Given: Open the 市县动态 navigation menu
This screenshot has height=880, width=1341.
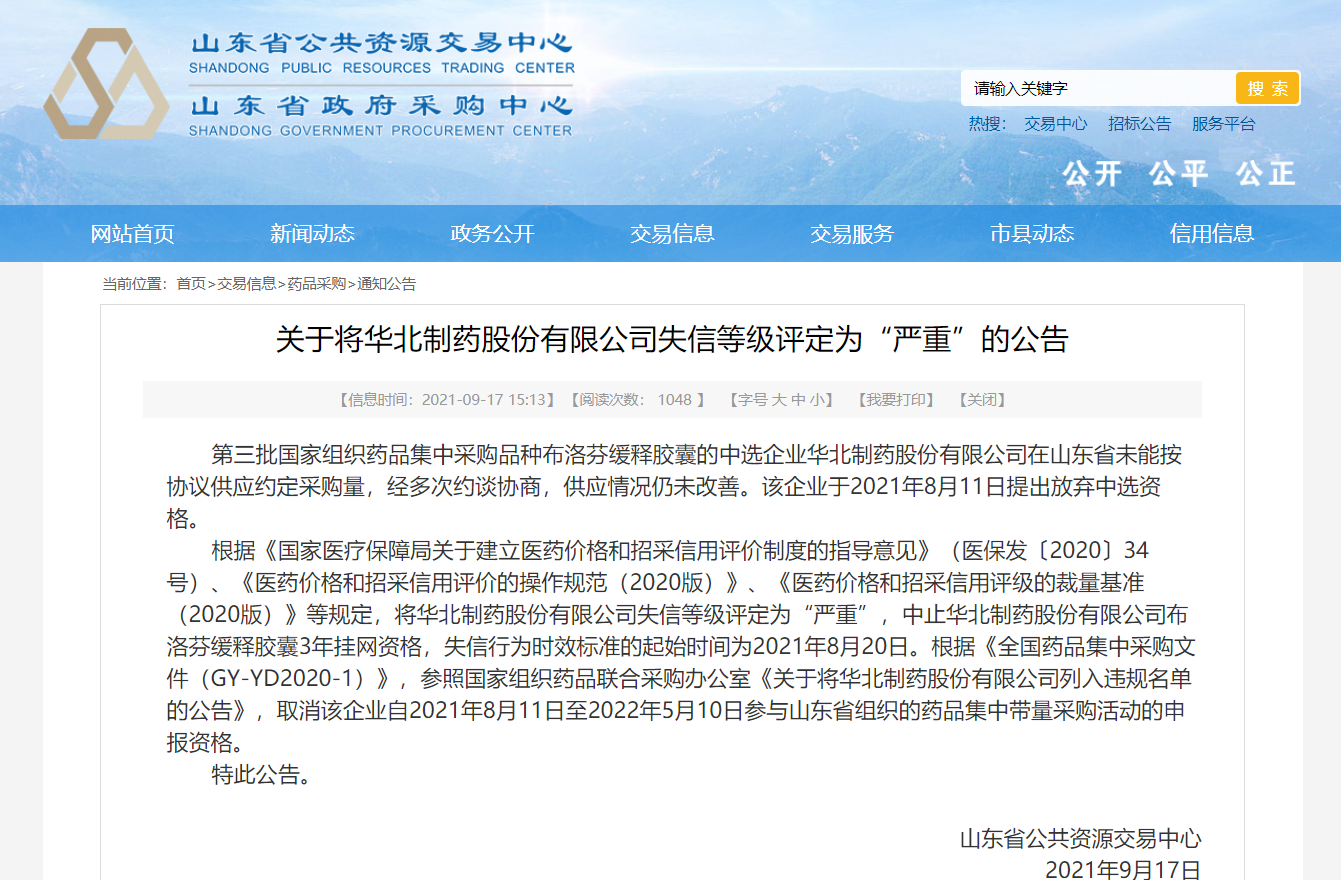Looking at the screenshot, I should tap(1031, 233).
